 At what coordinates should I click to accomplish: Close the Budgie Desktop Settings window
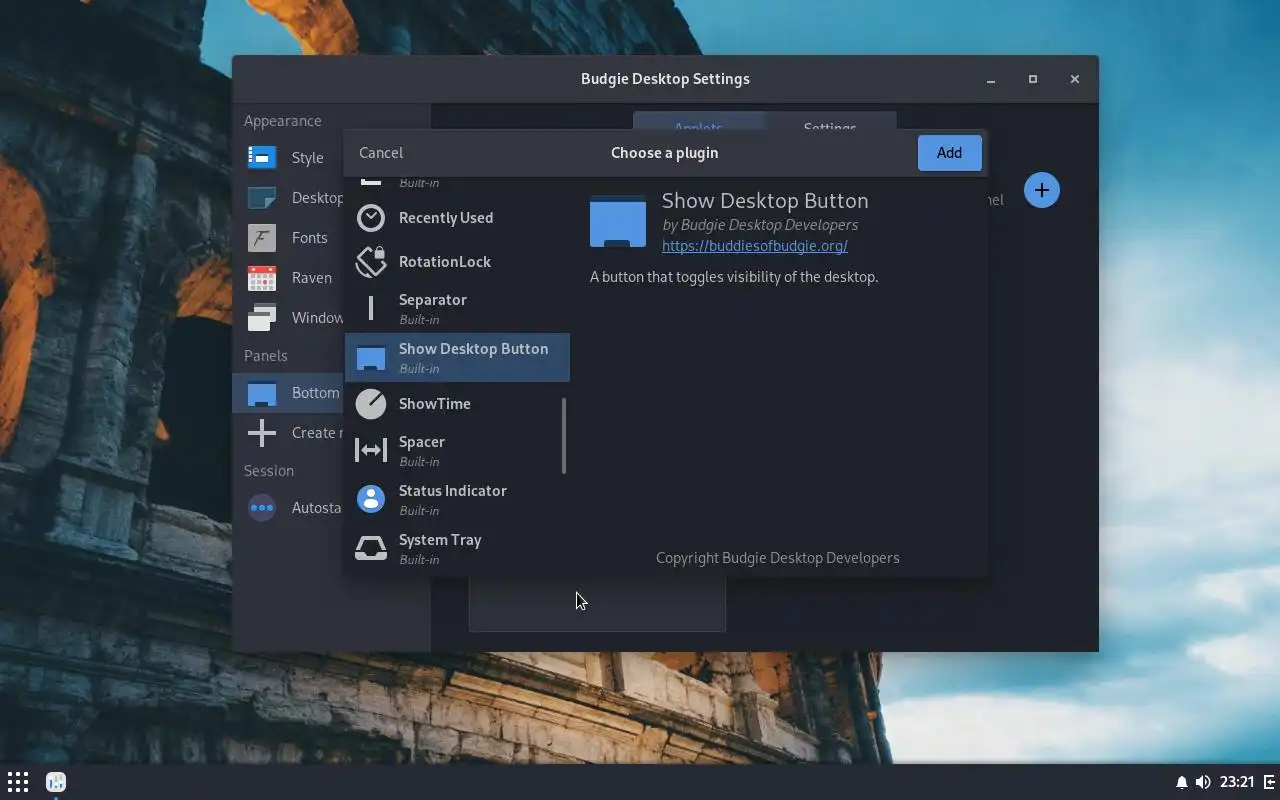pos(1075,79)
